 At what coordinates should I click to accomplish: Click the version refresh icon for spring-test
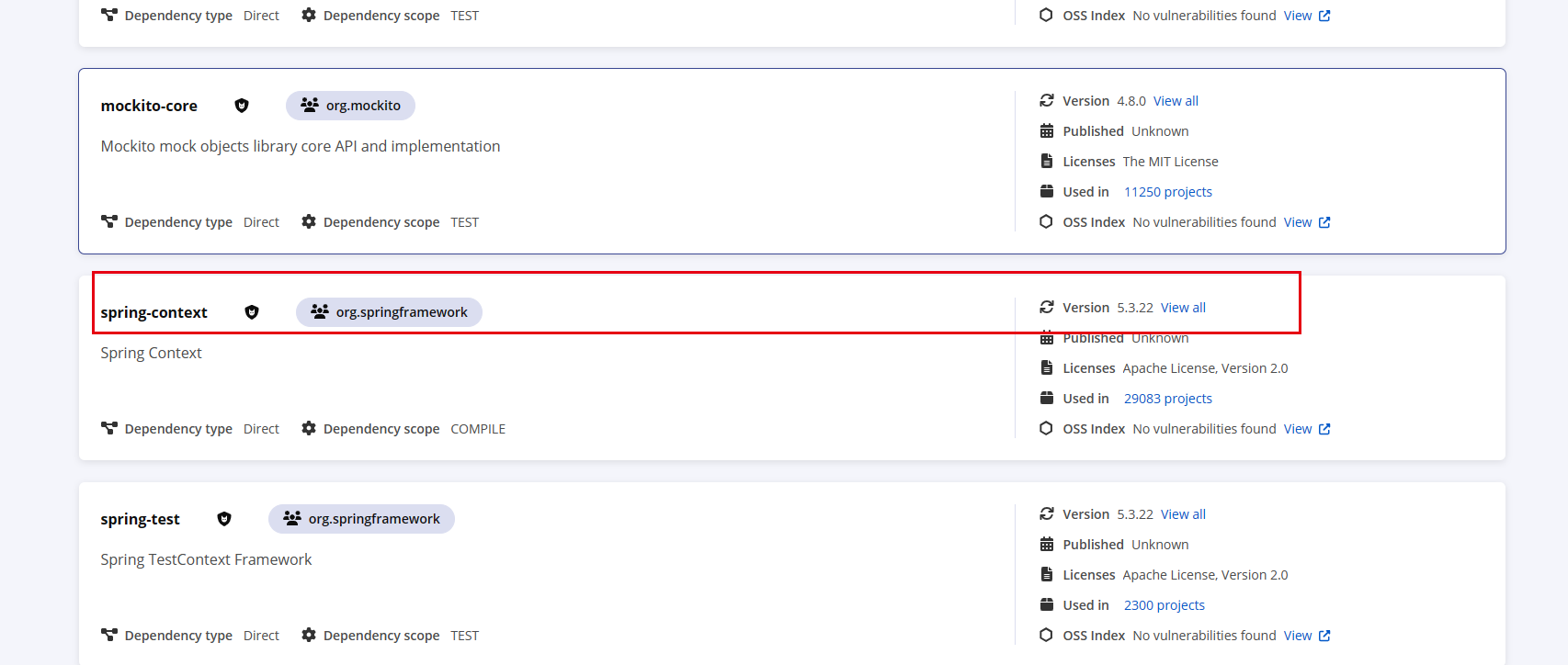(x=1046, y=513)
